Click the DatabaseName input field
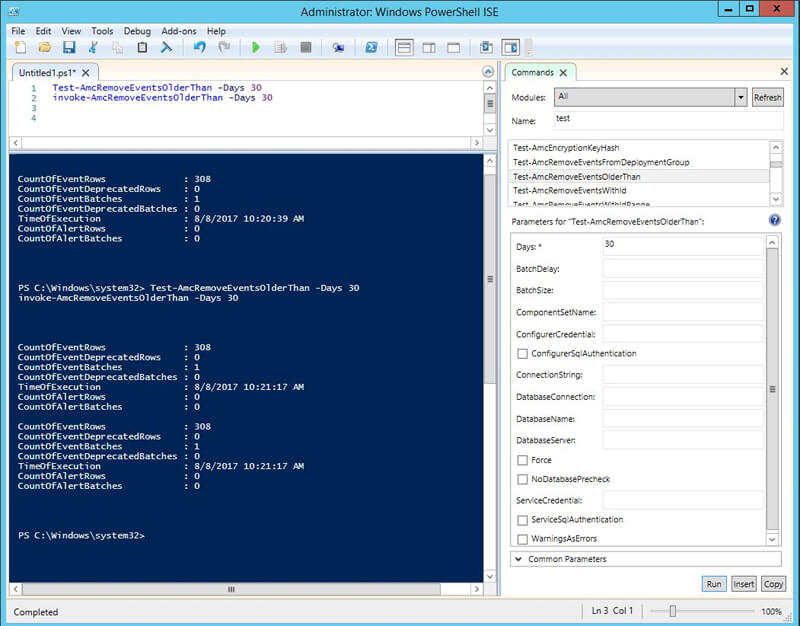 [x=683, y=418]
